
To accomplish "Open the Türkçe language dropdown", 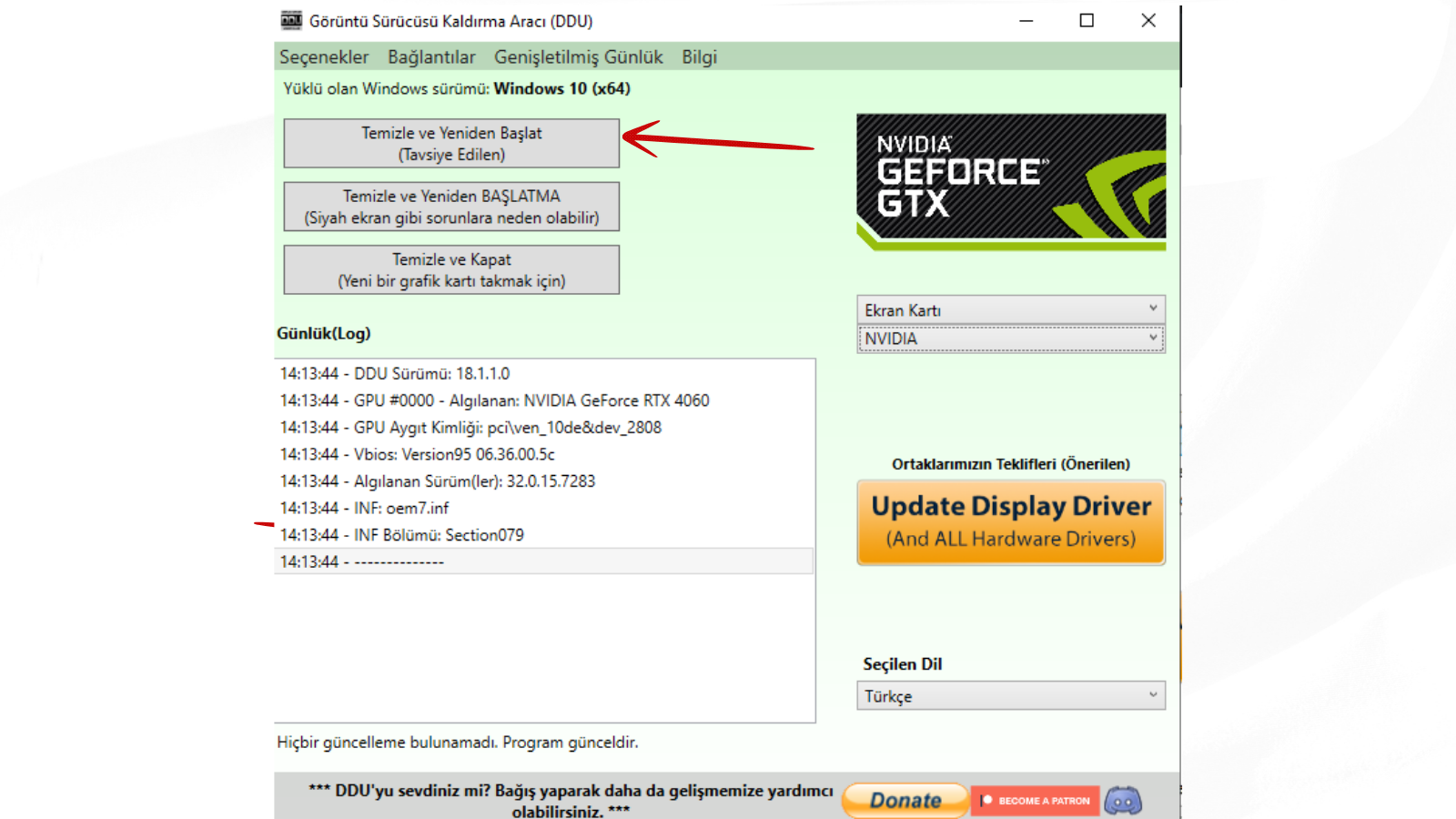I will click(x=1010, y=696).
